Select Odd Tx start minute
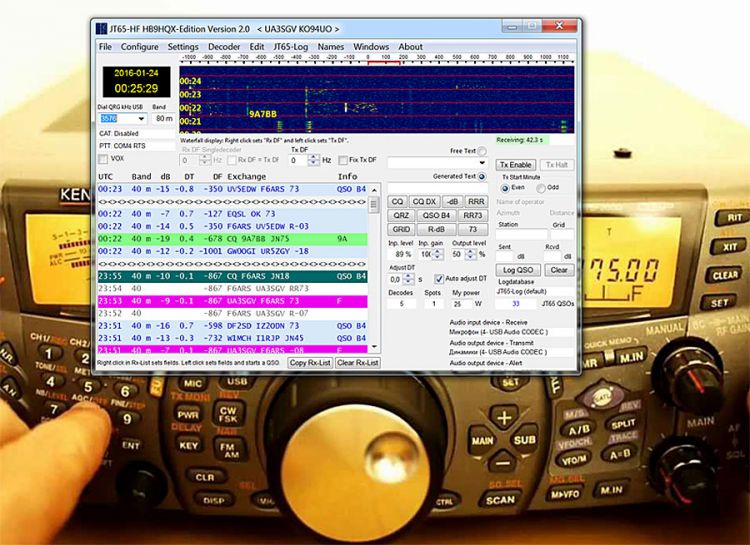The image size is (750, 545). click(540, 188)
